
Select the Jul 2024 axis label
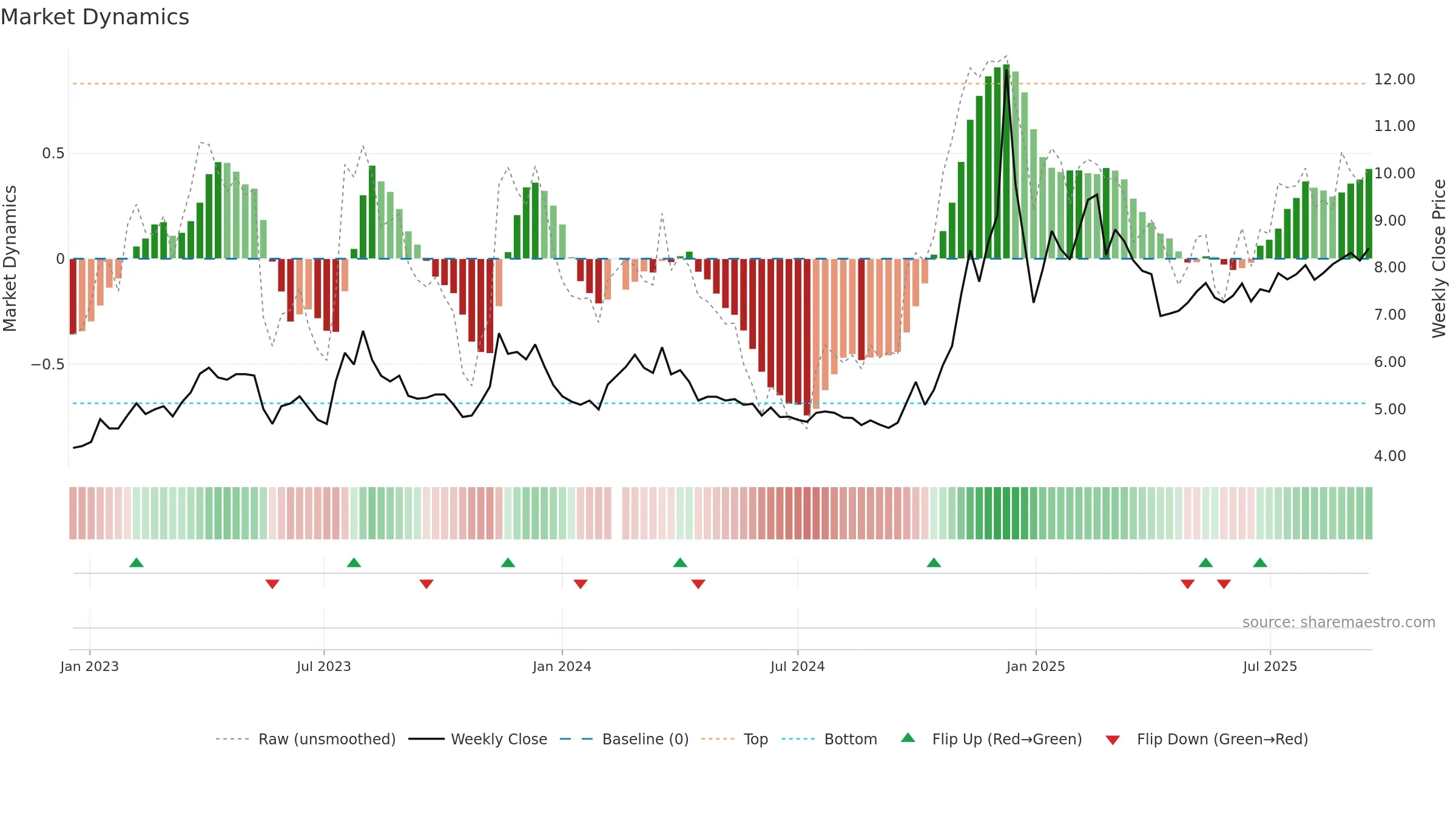tap(798, 666)
